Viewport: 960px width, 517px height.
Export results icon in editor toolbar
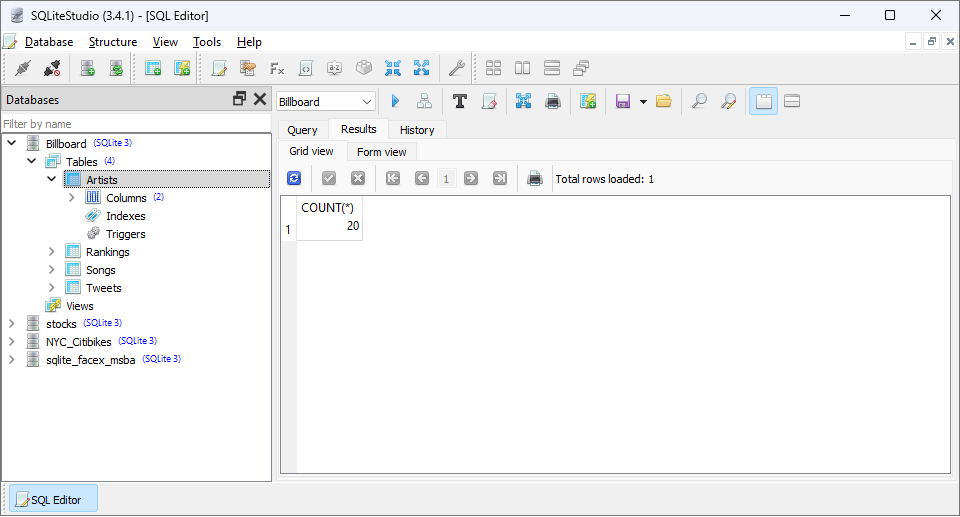coord(523,101)
